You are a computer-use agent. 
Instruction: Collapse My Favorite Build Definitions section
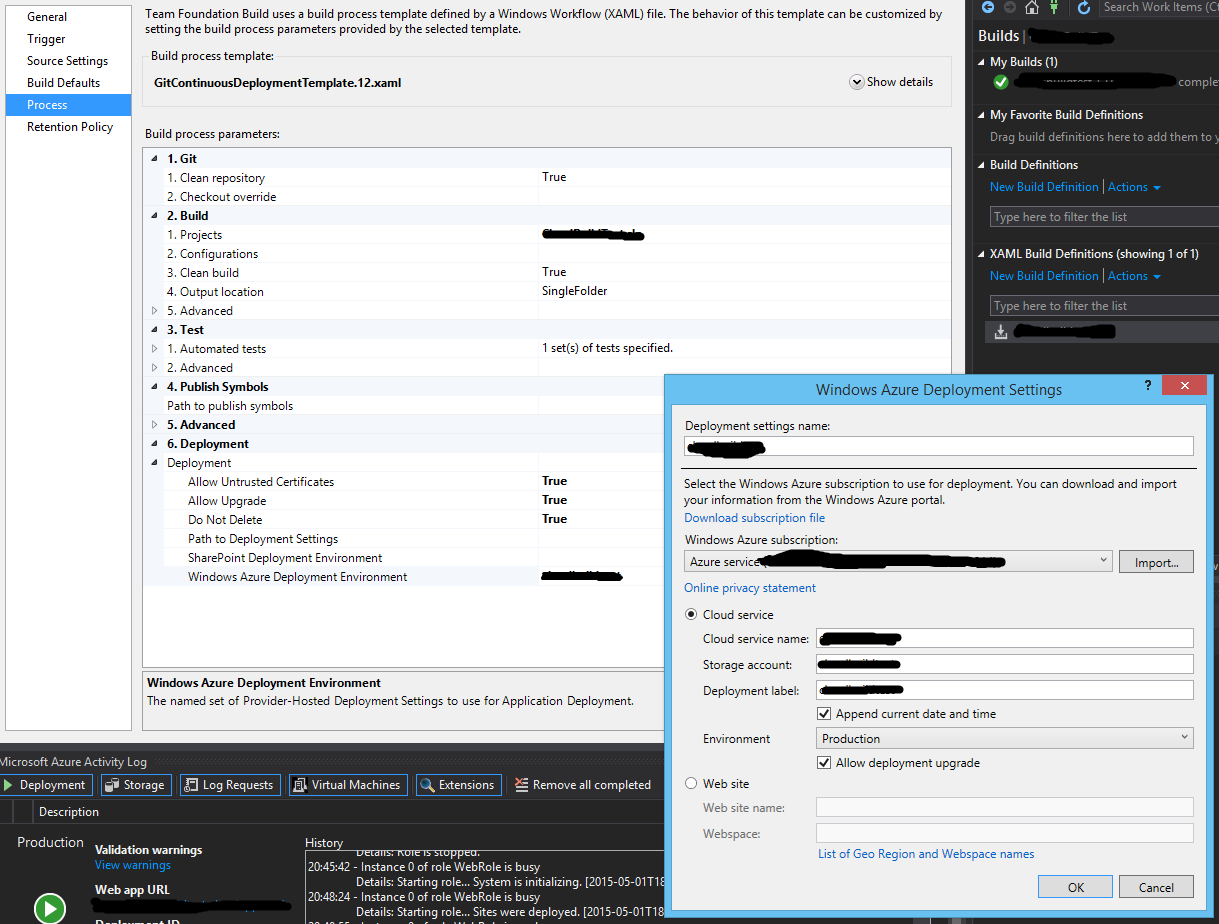981,115
